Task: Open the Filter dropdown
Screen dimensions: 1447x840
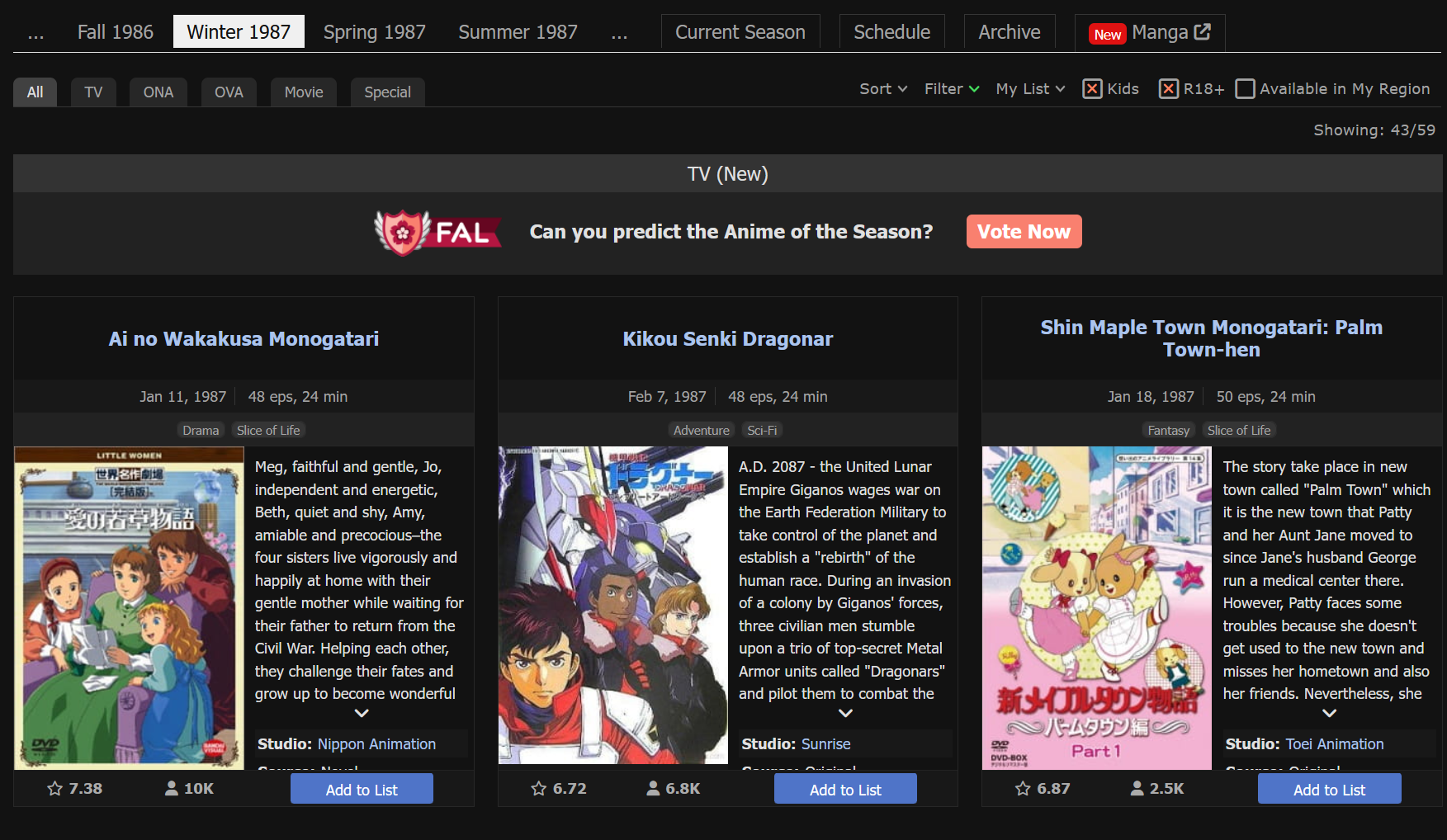Action: point(952,88)
